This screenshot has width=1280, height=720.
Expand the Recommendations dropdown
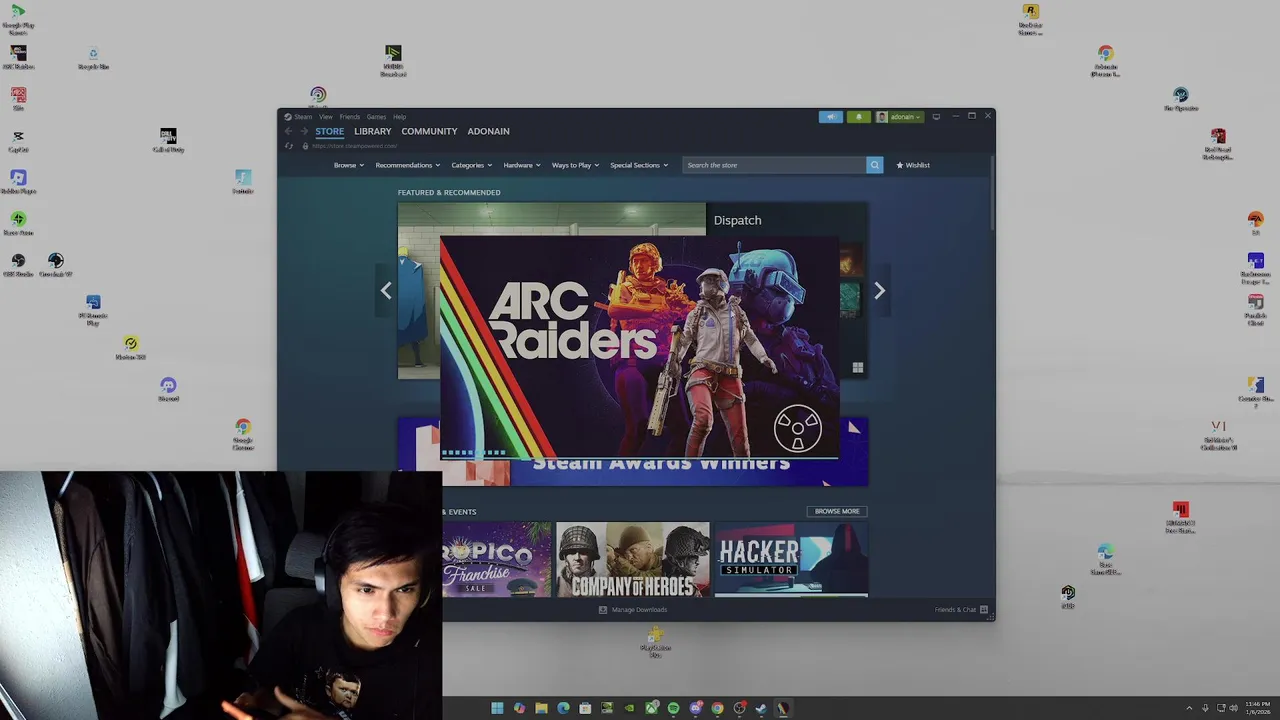tap(408, 165)
